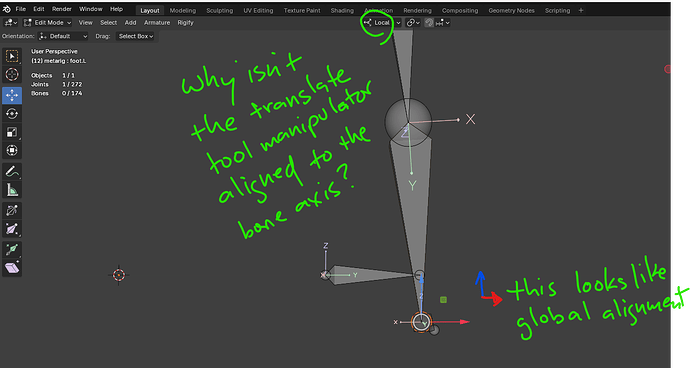The image size is (690, 368).
Task: Switch to the Geometry Nodes workspace tab
Action: pos(511,11)
